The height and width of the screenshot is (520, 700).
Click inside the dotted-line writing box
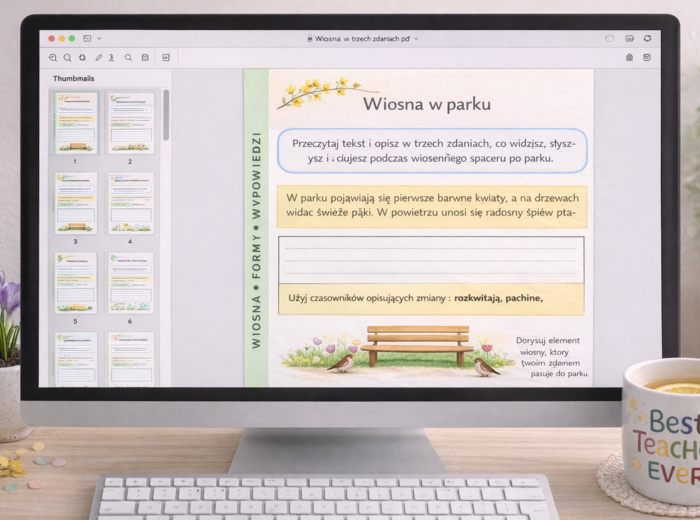click(x=431, y=260)
